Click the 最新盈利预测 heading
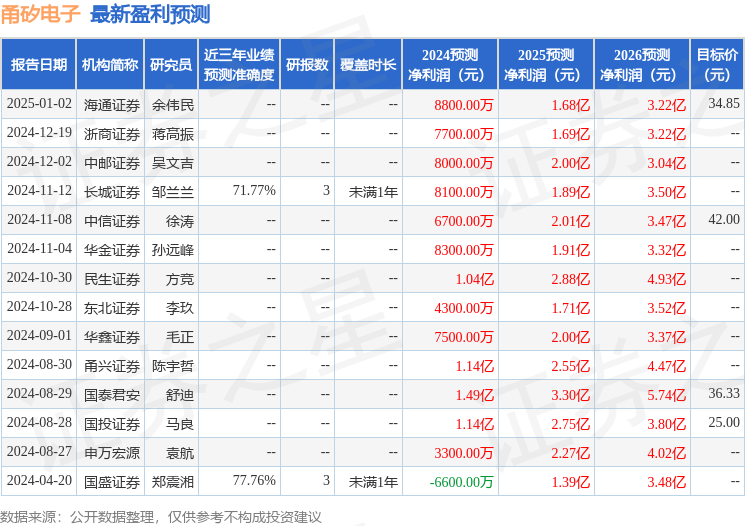The image size is (745, 526). point(150,14)
